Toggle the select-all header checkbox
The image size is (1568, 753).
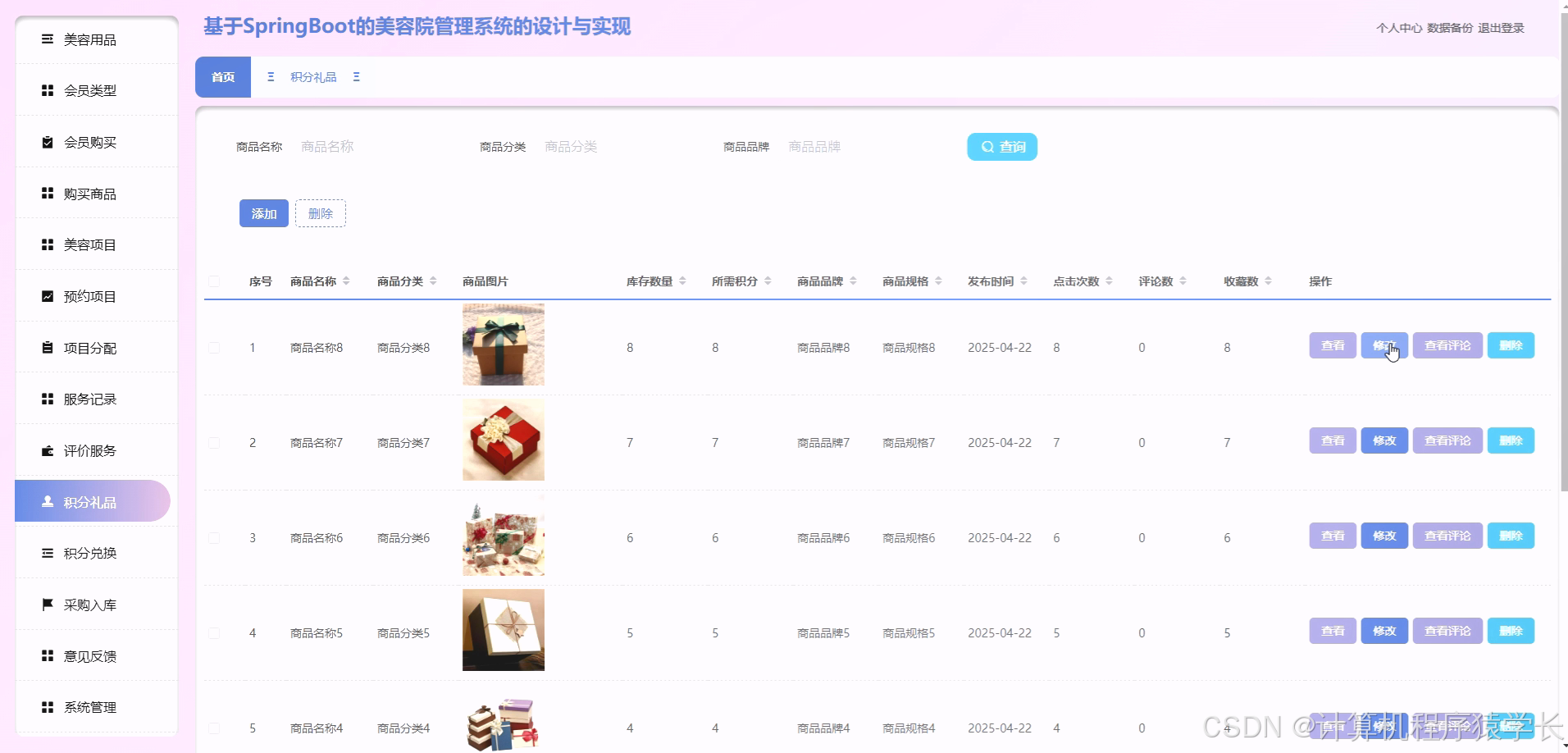pyautogui.click(x=214, y=281)
